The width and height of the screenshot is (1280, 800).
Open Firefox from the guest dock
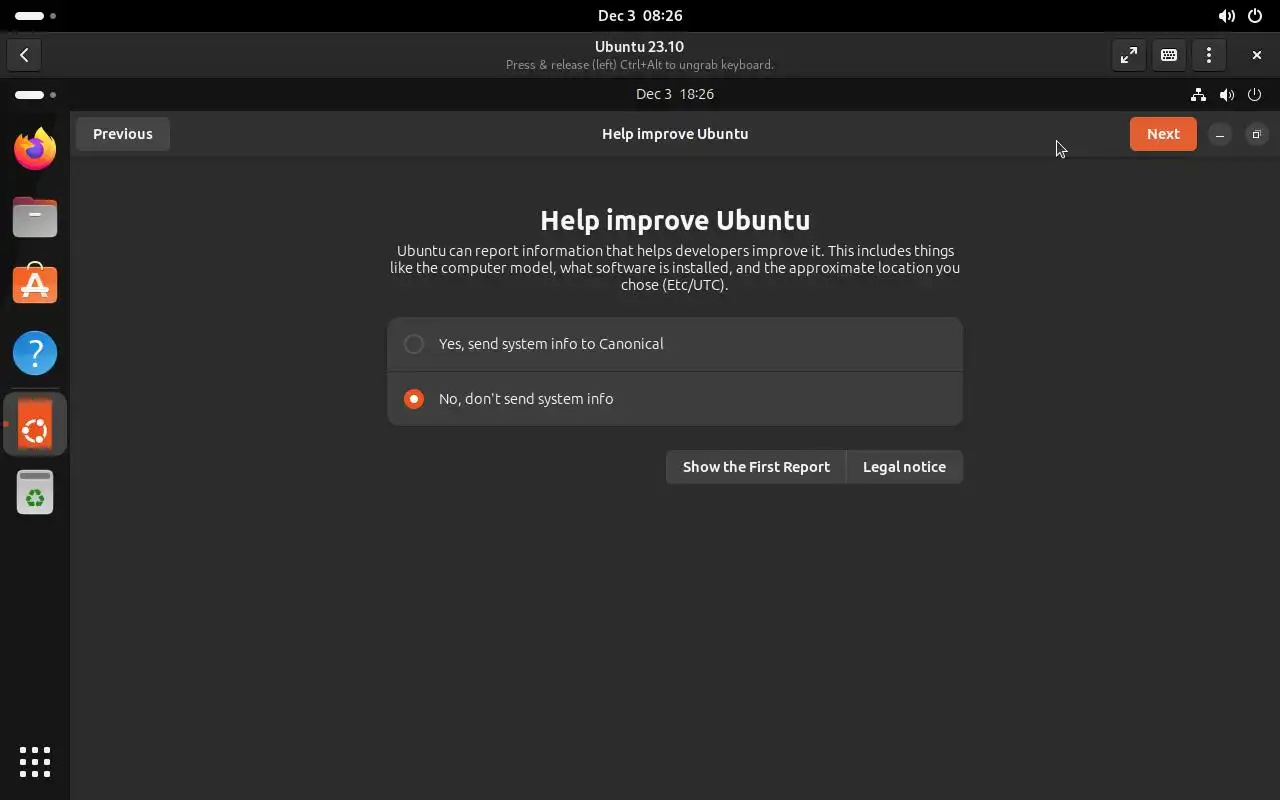pos(35,149)
